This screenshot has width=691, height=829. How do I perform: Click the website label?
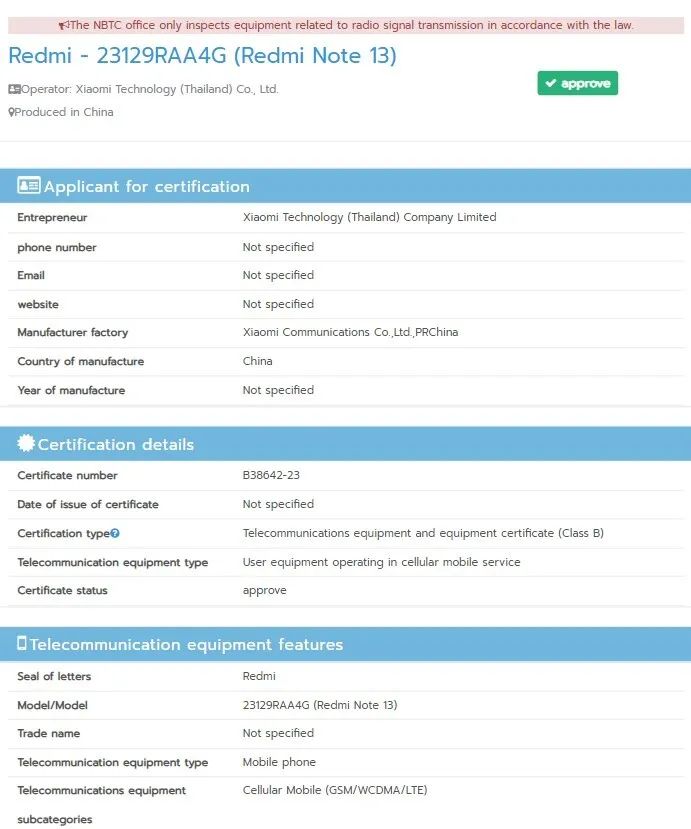(38, 305)
